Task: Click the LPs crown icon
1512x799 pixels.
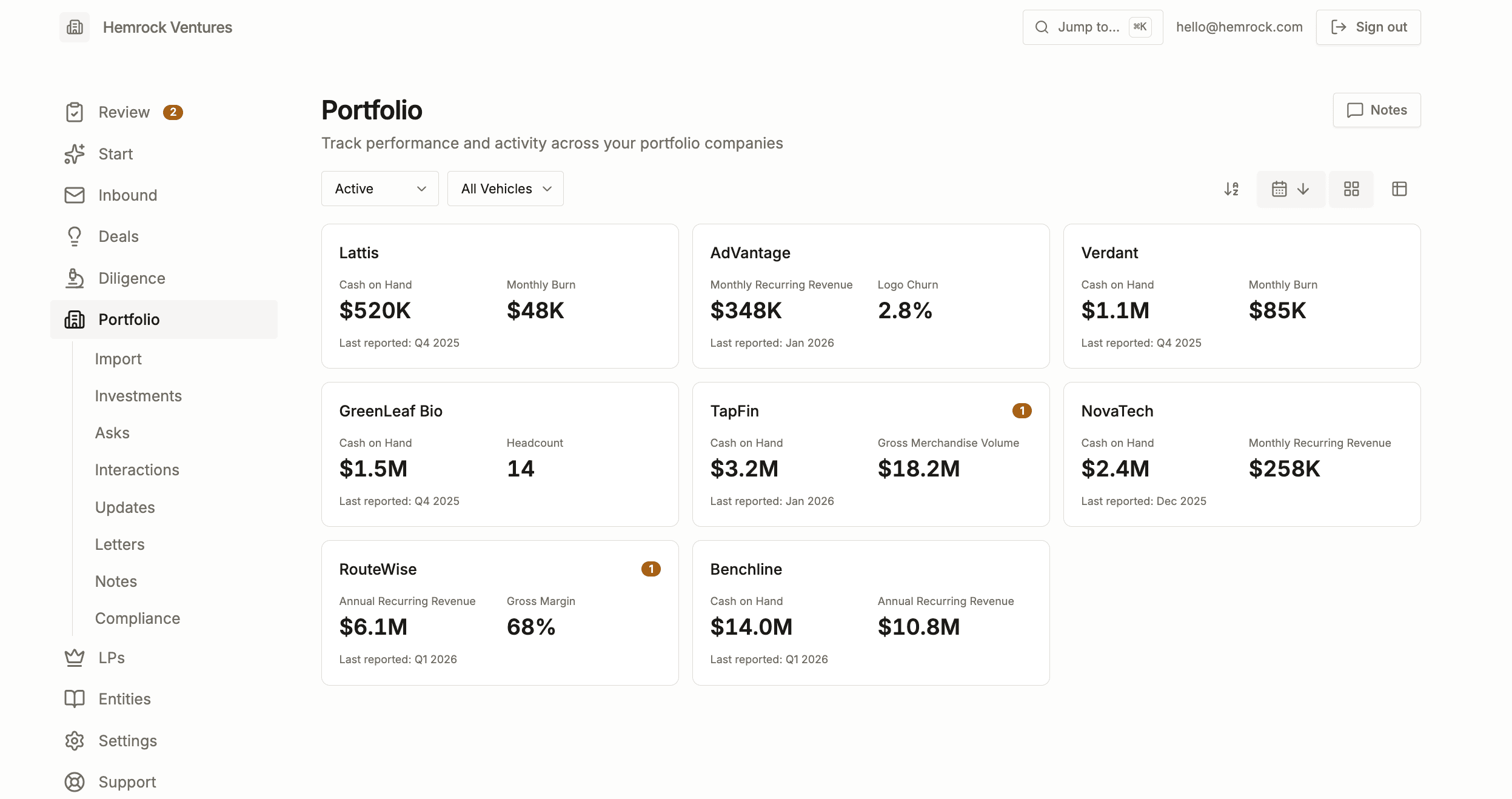Action: coord(75,658)
